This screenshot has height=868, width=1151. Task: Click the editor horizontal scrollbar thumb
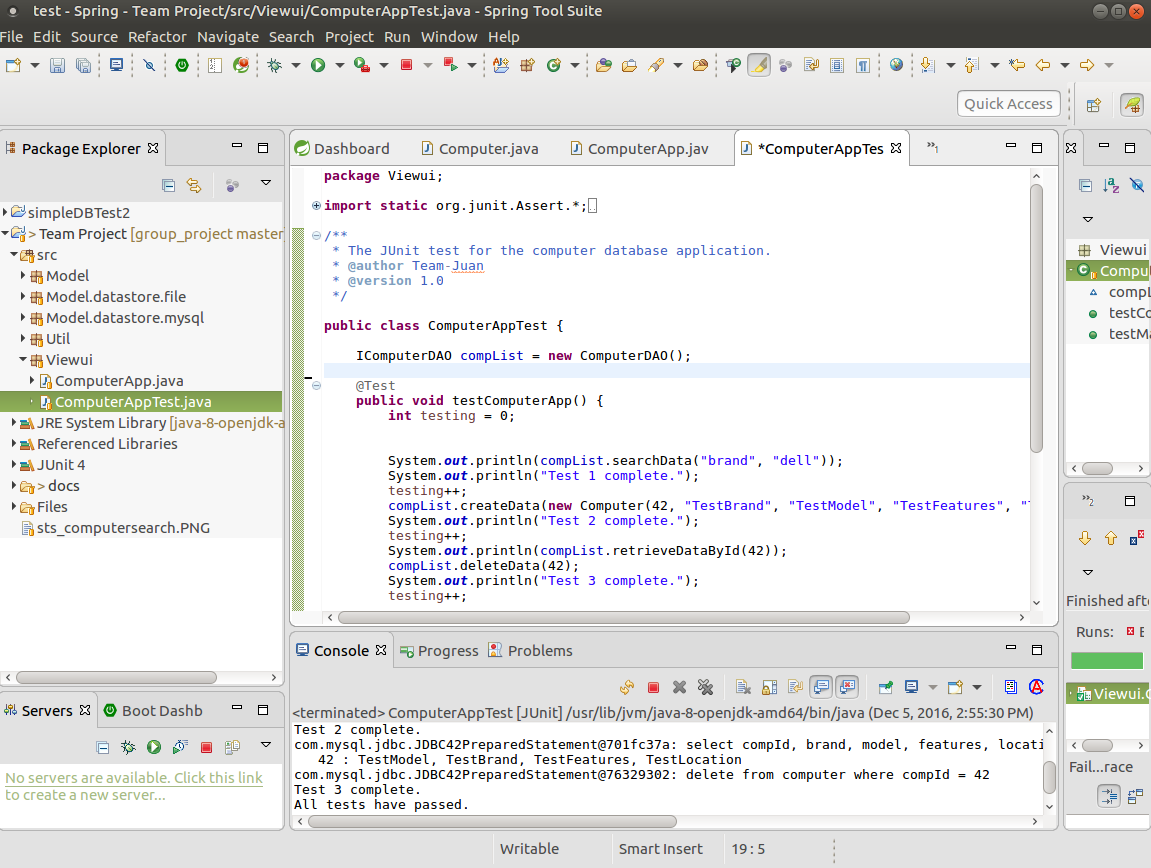pos(623,618)
